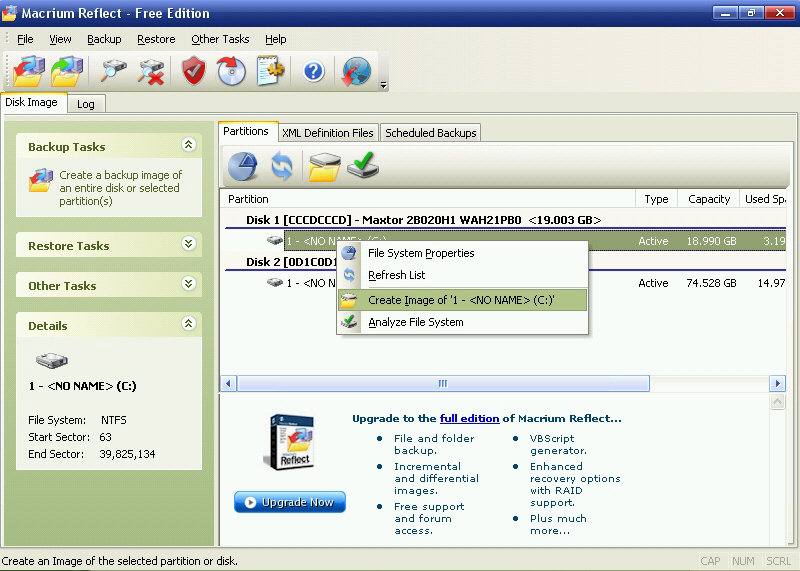This screenshot has height=571, width=800.
Task: Open the toolbar options overflow arrow
Action: click(x=383, y=85)
